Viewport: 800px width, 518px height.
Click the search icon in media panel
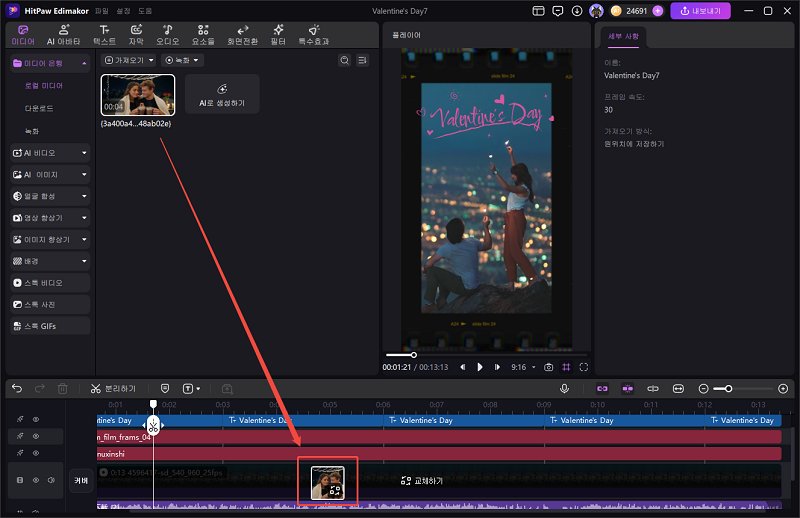point(345,60)
